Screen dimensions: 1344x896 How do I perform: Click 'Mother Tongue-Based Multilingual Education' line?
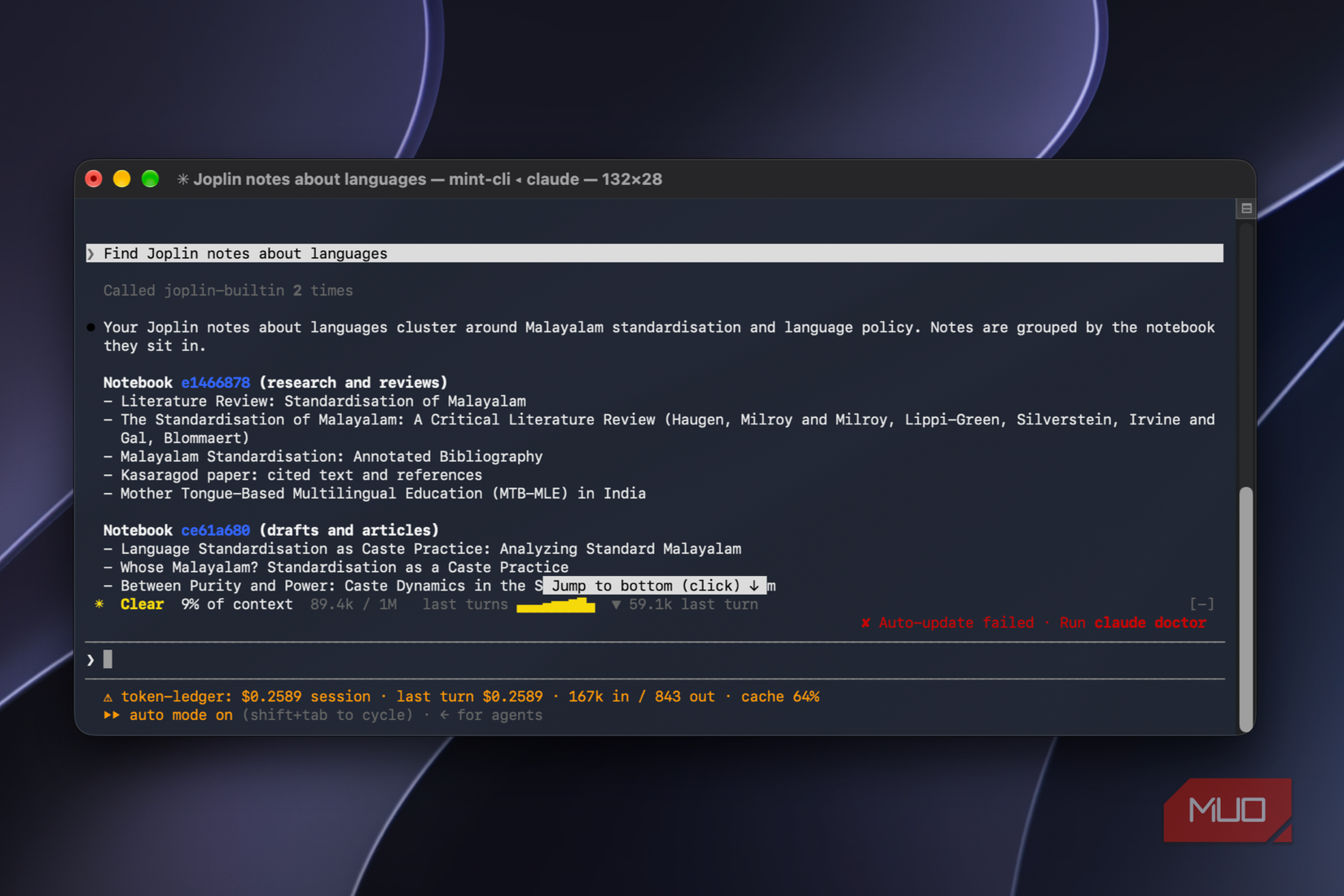tap(383, 494)
